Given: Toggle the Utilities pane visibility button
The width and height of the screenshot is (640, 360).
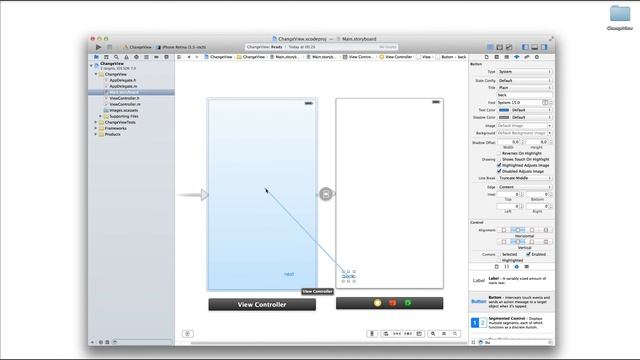Looking at the screenshot, I should point(544,47).
